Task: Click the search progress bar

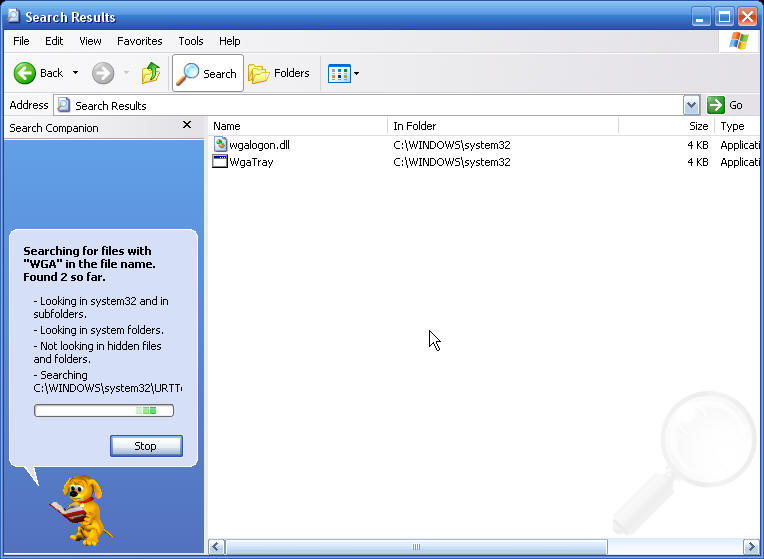Action: point(104,410)
